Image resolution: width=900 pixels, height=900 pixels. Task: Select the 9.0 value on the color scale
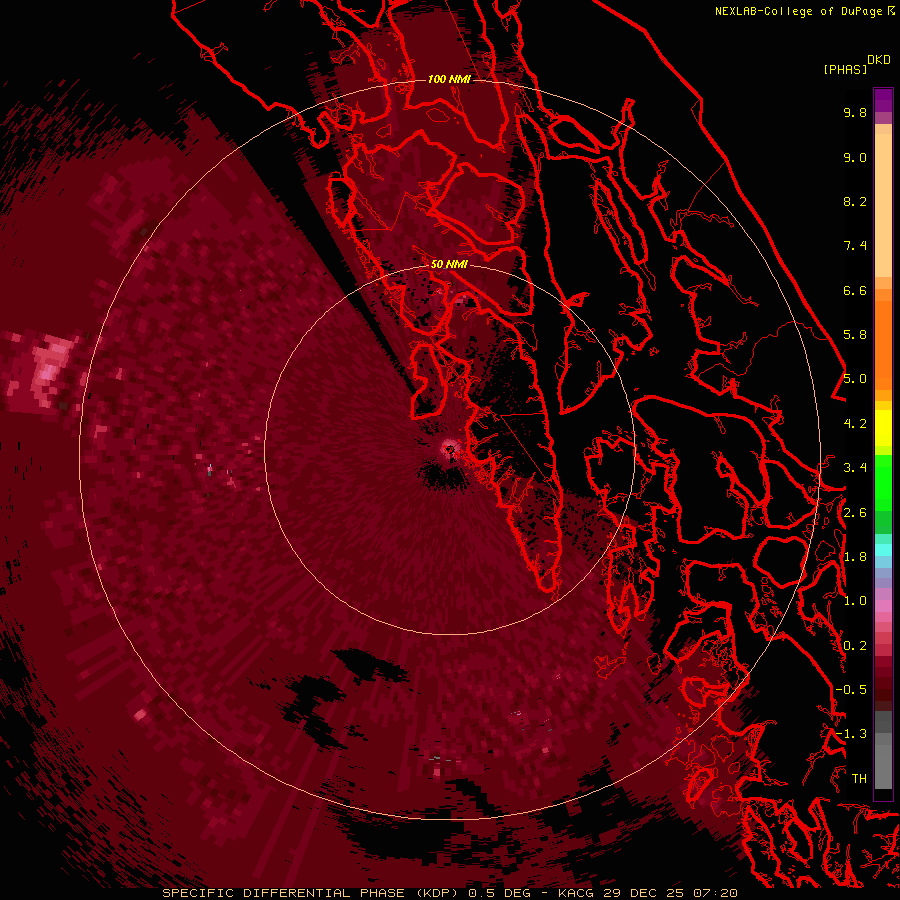[x=855, y=157]
